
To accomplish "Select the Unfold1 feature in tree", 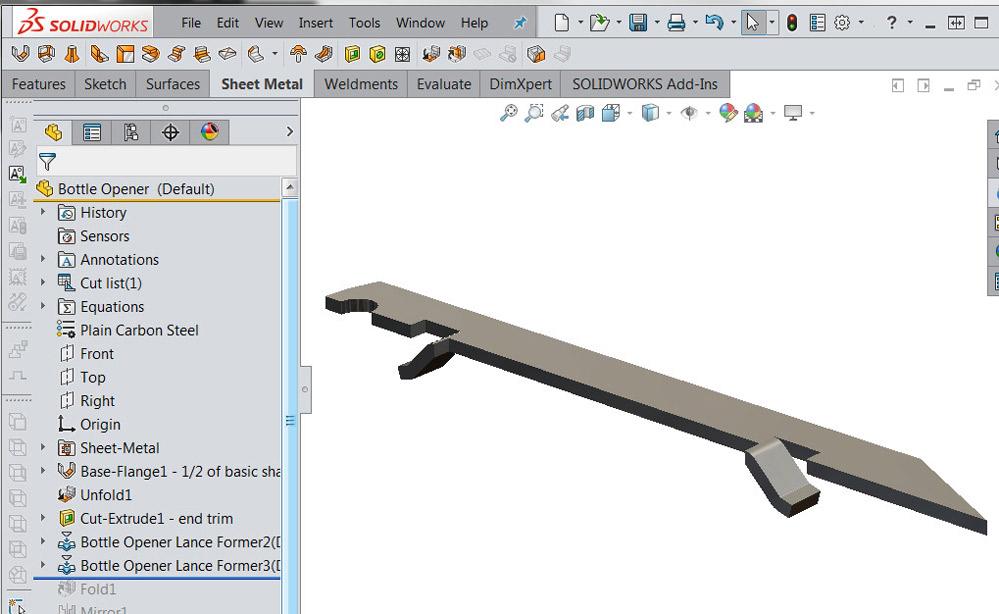I will [106, 495].
